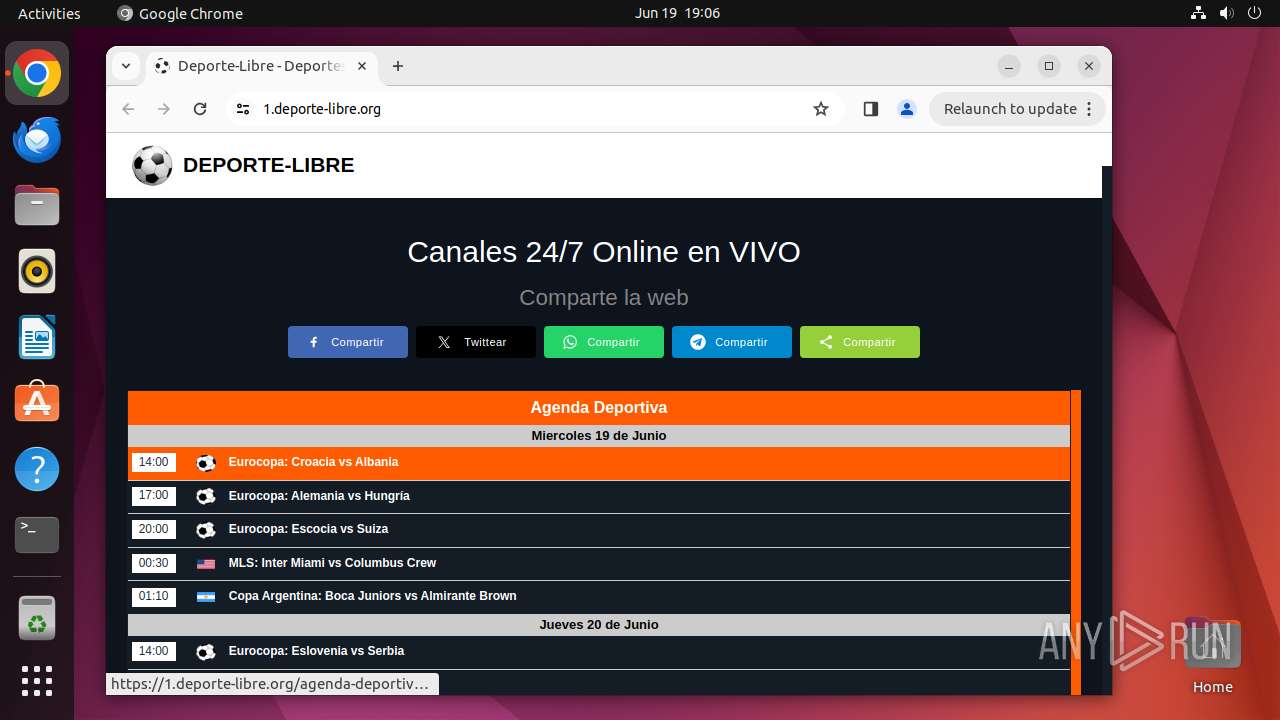1280x720 pixels.
Task: Click the Jueves 20 de Junio date header
Action: [x=599, y=625]
